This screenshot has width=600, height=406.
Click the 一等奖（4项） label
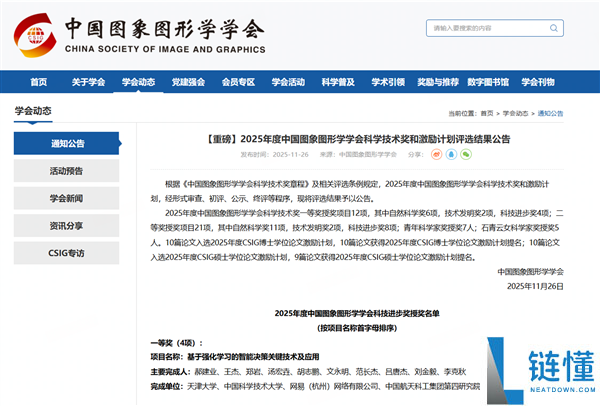pyautogui.click(x=177, y=343)
